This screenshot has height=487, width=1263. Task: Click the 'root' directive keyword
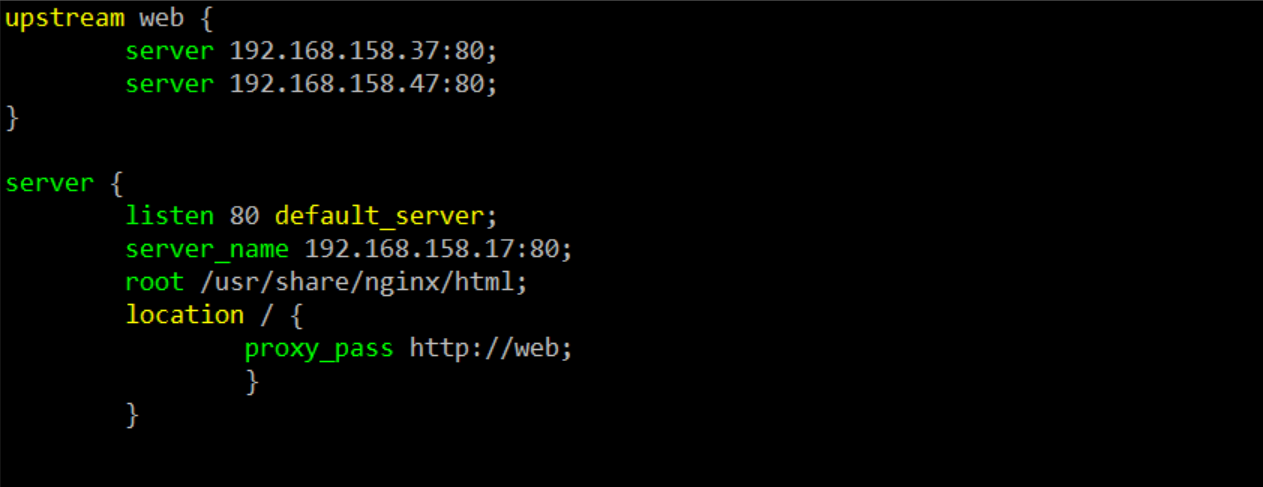(x=154, y=282)
